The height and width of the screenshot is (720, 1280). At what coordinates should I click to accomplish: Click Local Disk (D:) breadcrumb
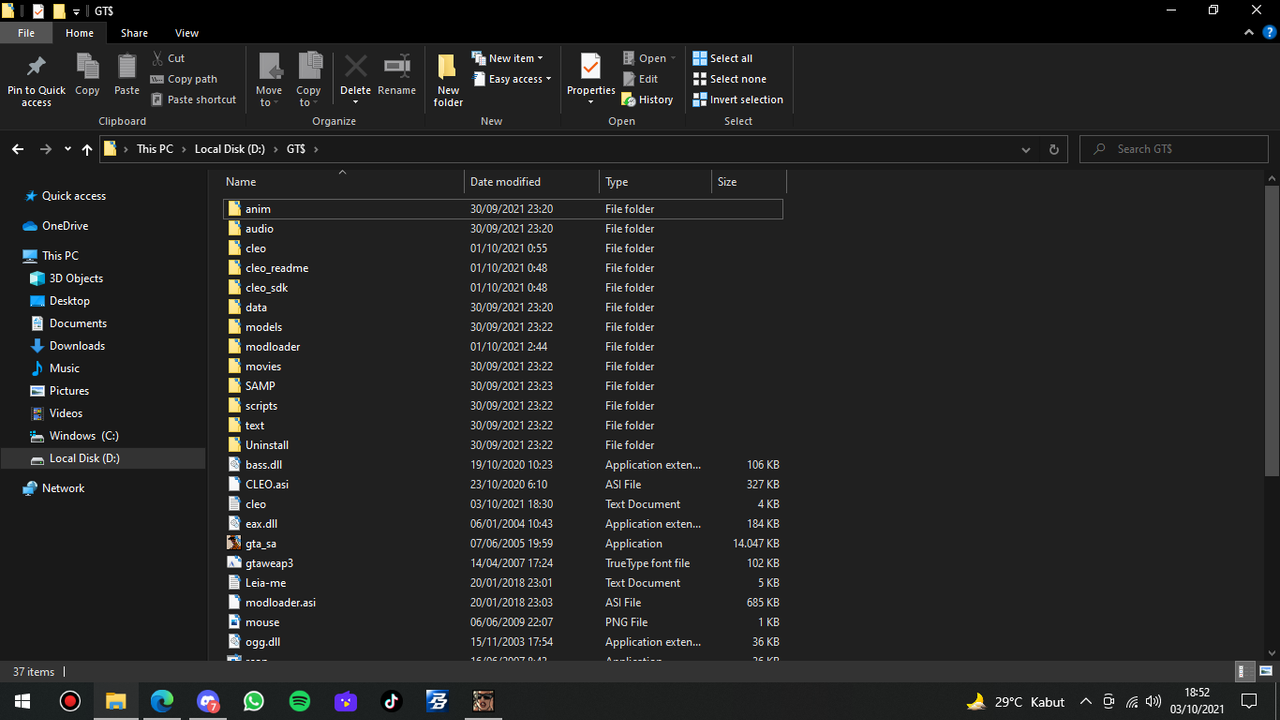[x=230, y=149]
